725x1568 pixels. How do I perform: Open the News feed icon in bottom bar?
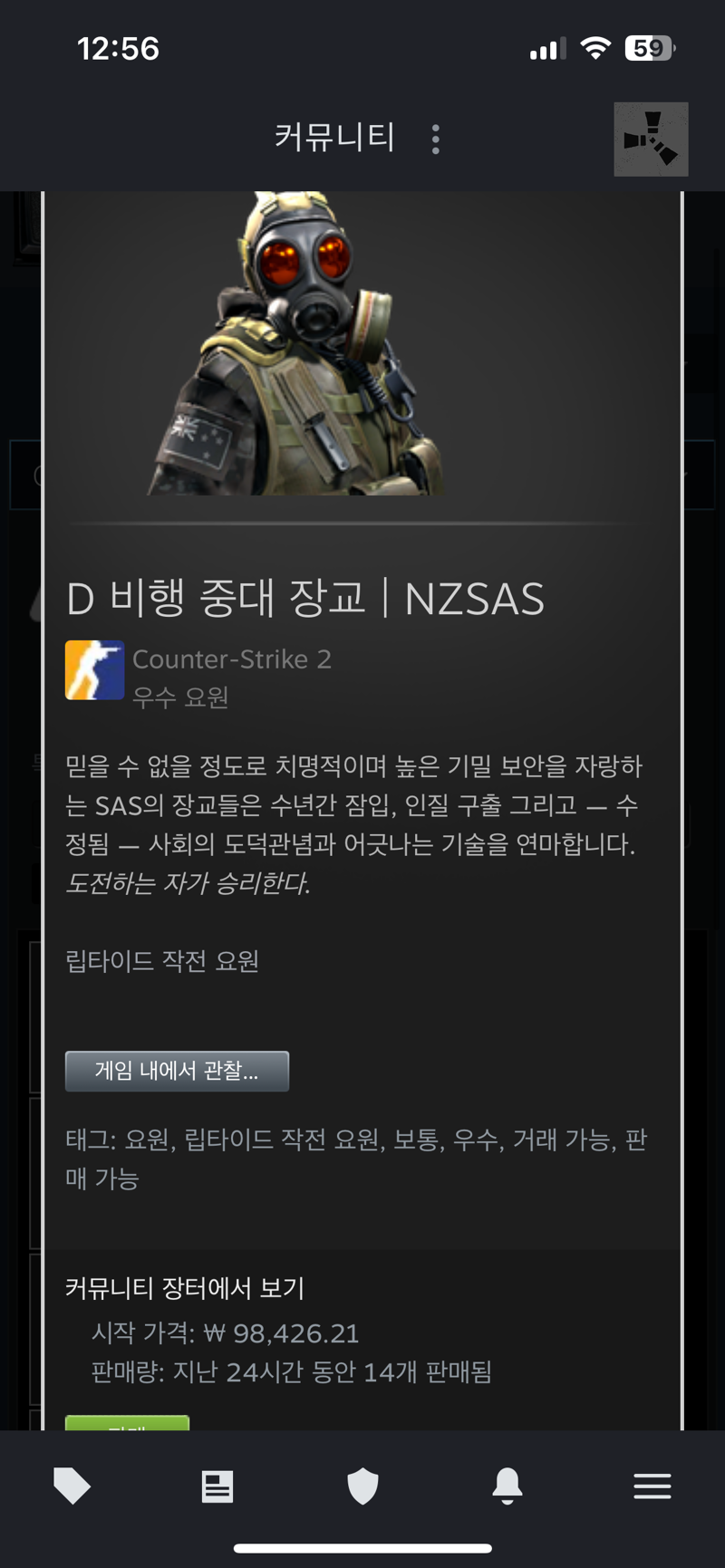pos(217,1486)
